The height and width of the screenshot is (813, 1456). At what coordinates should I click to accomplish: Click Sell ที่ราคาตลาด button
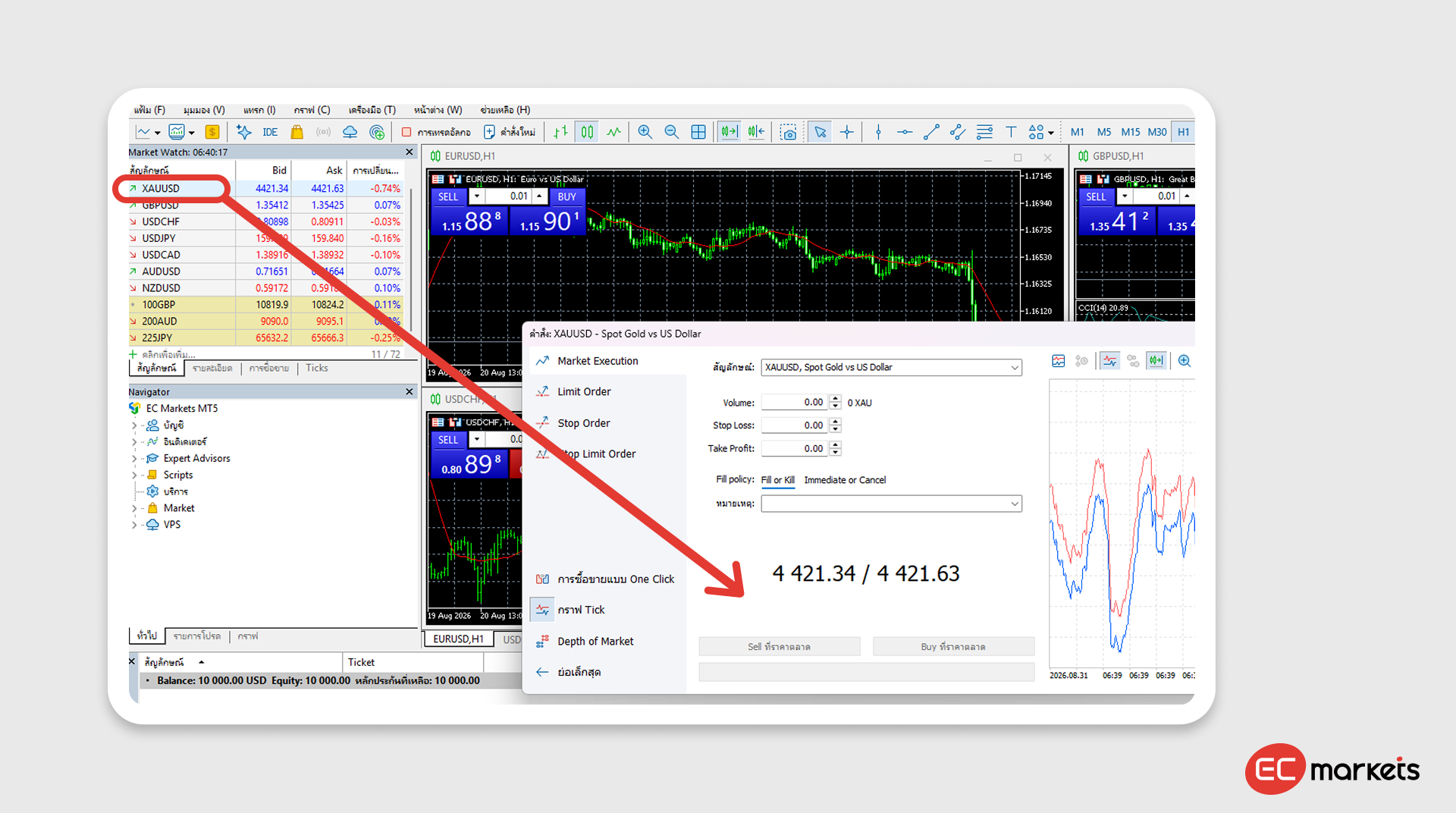coord(779,646)
